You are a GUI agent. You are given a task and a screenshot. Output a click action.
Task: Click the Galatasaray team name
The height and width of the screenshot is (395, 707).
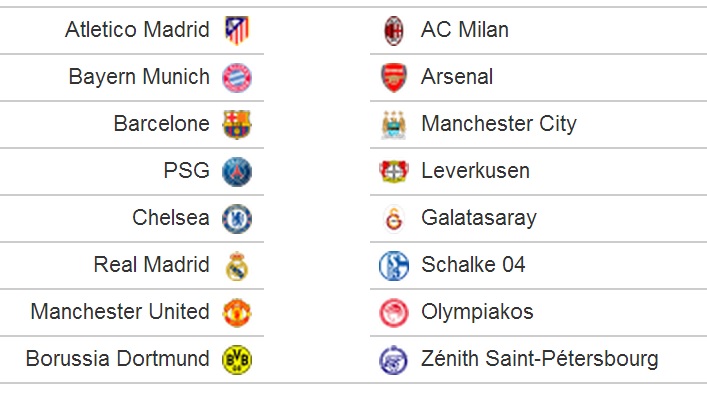(x=479, y=218)
